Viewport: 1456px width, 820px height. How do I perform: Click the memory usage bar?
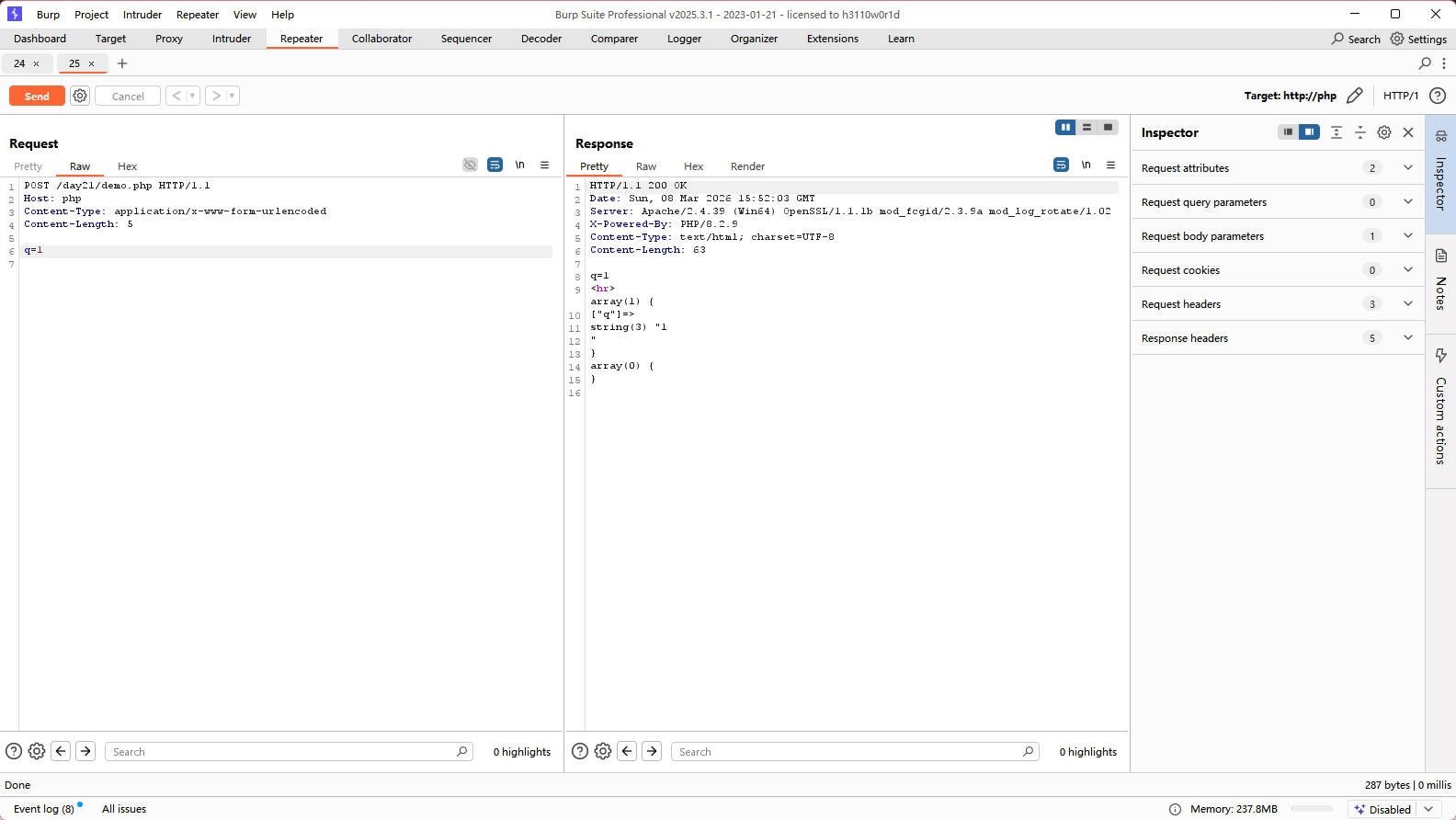point(1312,809)
